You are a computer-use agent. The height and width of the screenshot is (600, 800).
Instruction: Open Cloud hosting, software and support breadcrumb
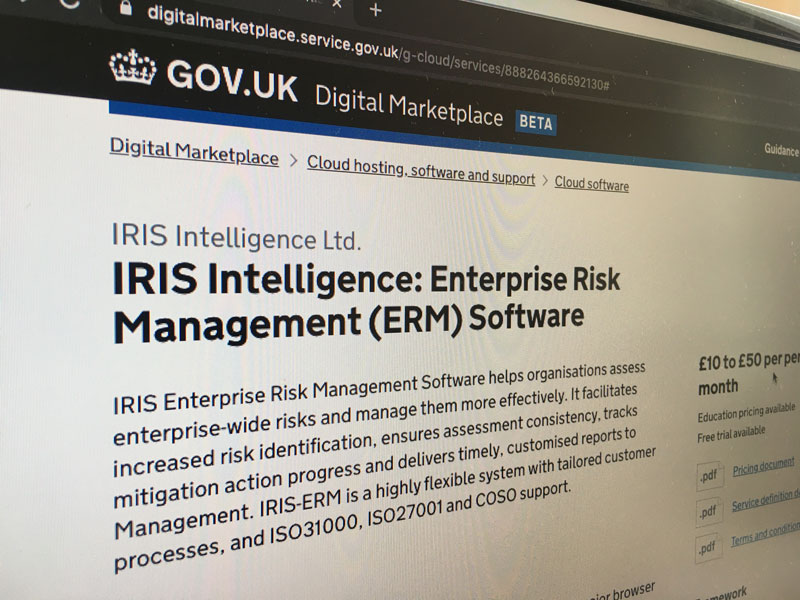click(421, 171)
